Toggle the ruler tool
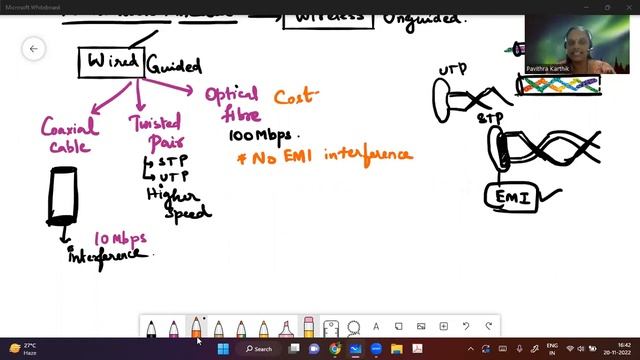 [x=331, y=328]
